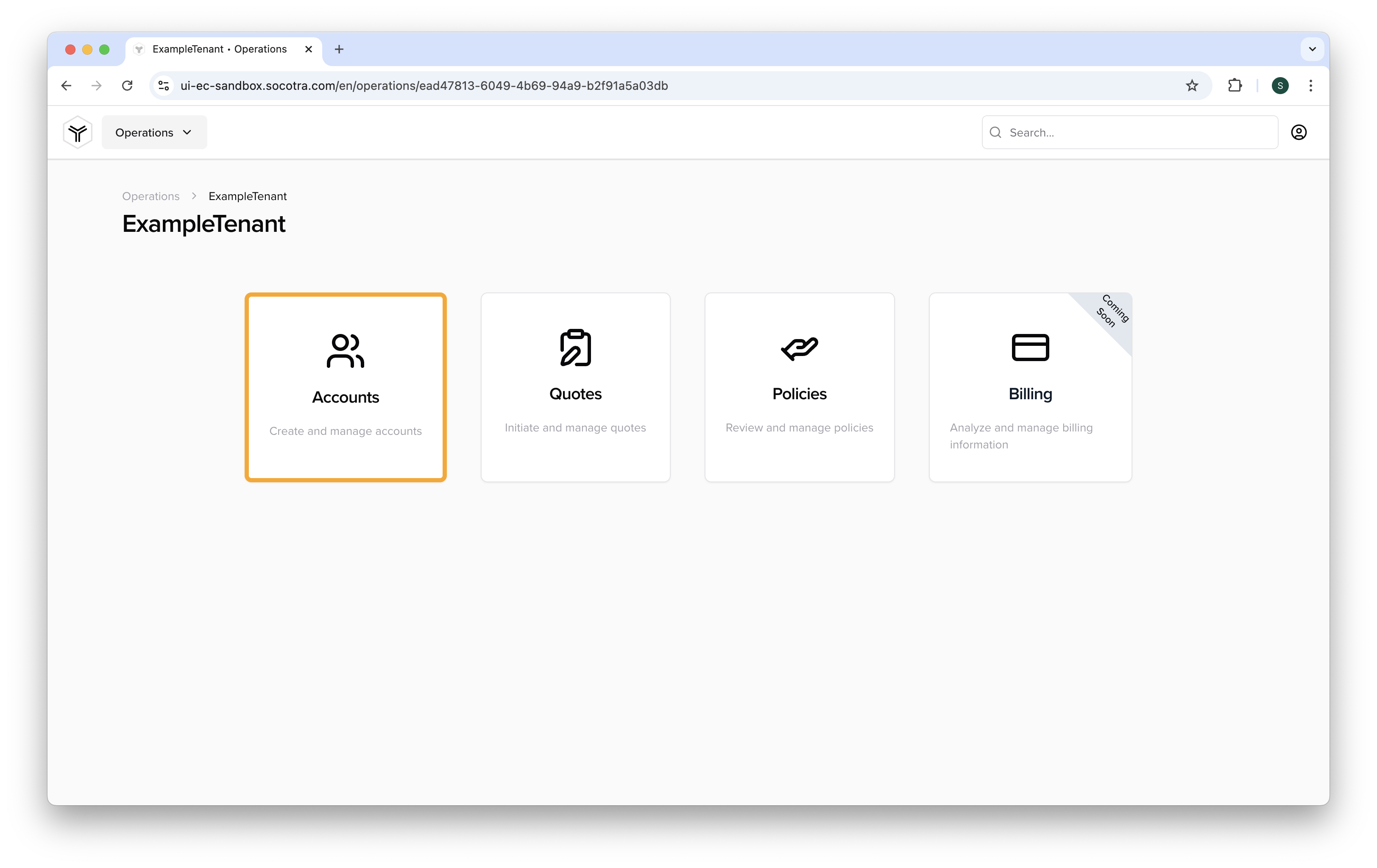
Task: Click the Operations breadcrumb link
Action: click(151, 195)
